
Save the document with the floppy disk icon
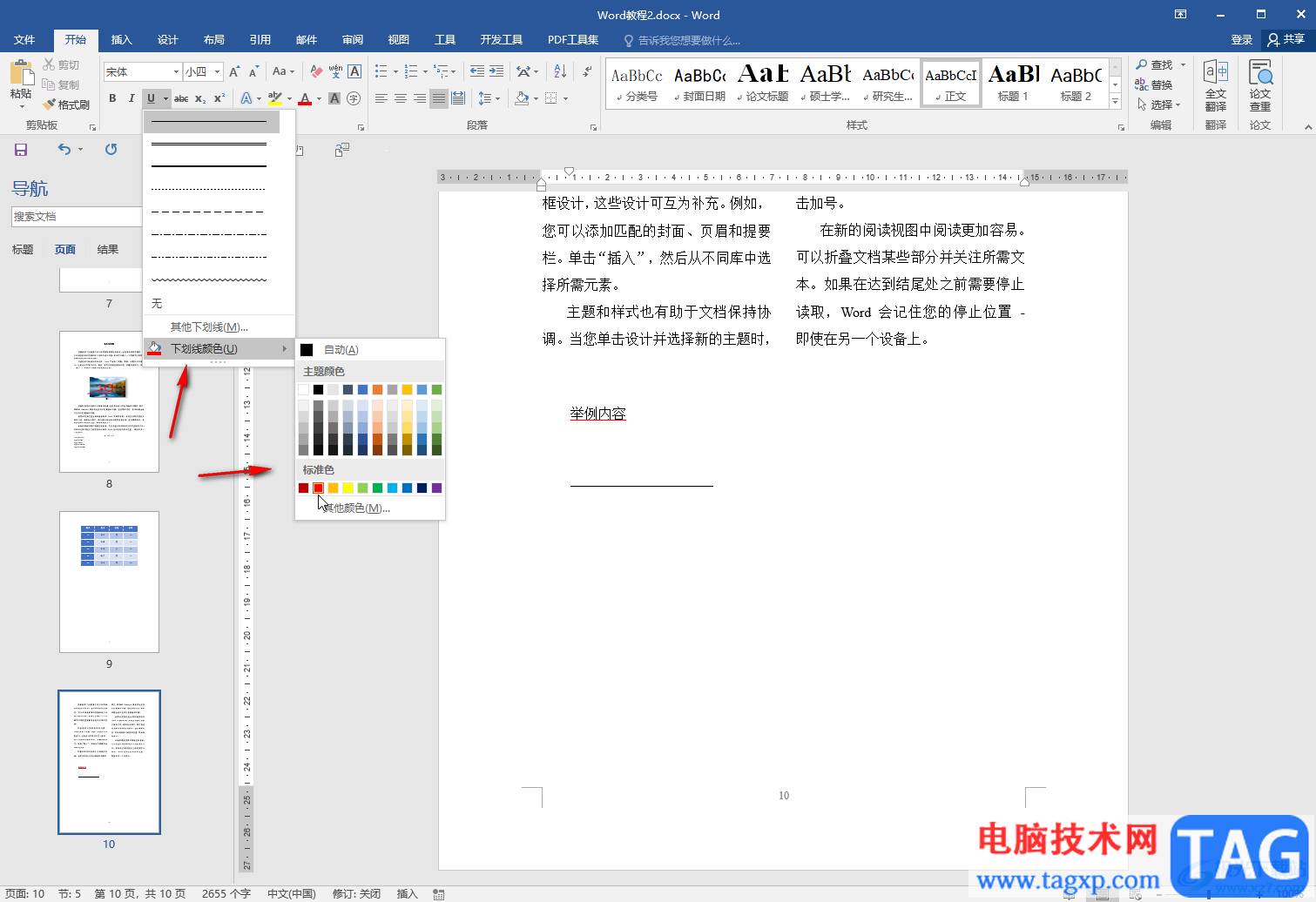pos(21,150)
